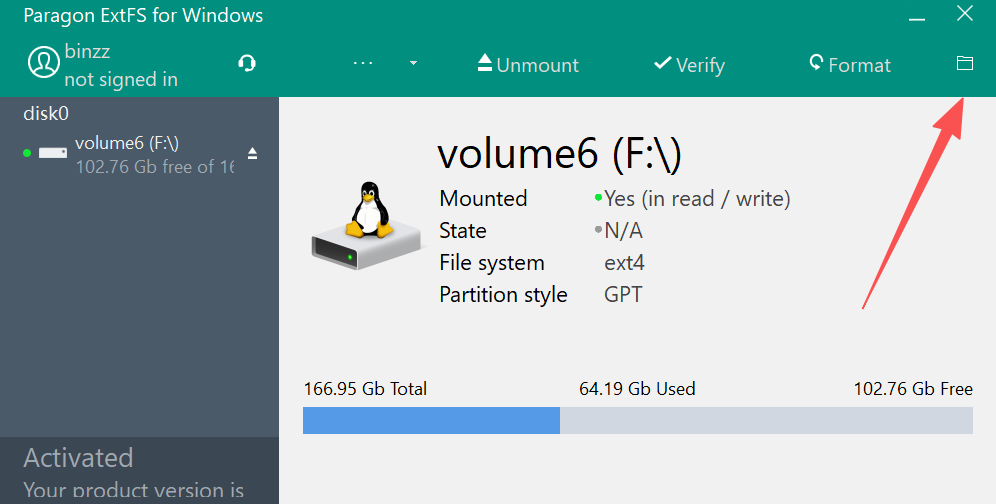The width and height of the screenshot is (996, 504).
Task: Expand the small dropdown arrow in toolbar
Action: pos(414,63)
